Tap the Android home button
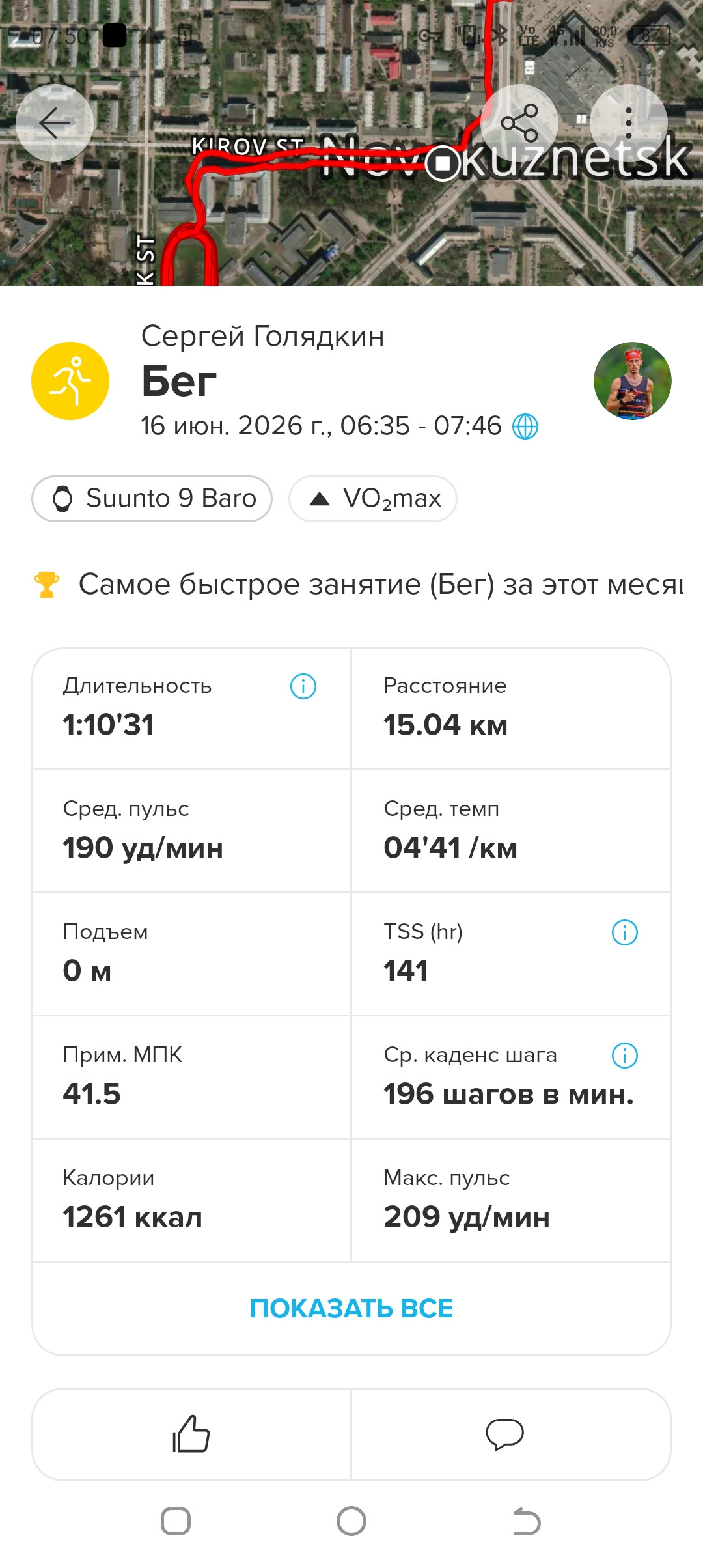This screenshot has height=1568, width=703. (x=351, y=1522)
